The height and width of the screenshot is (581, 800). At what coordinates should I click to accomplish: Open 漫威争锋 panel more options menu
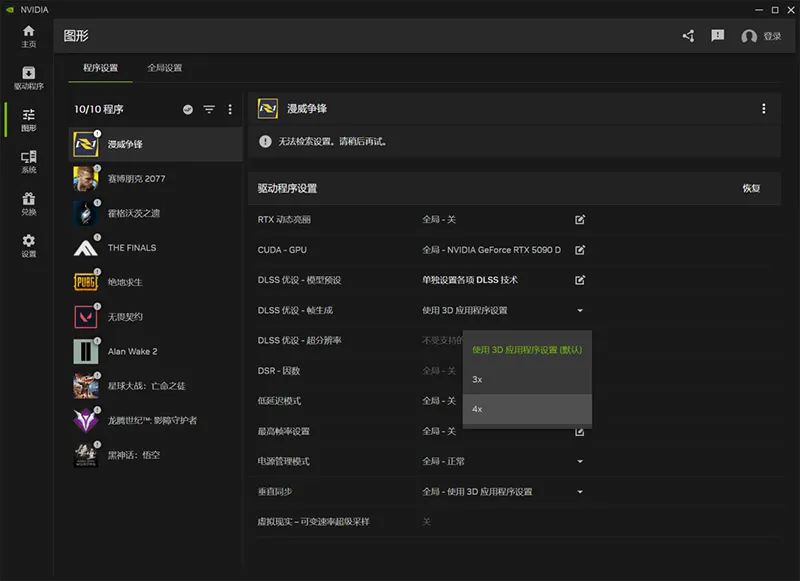coord(763,109)
